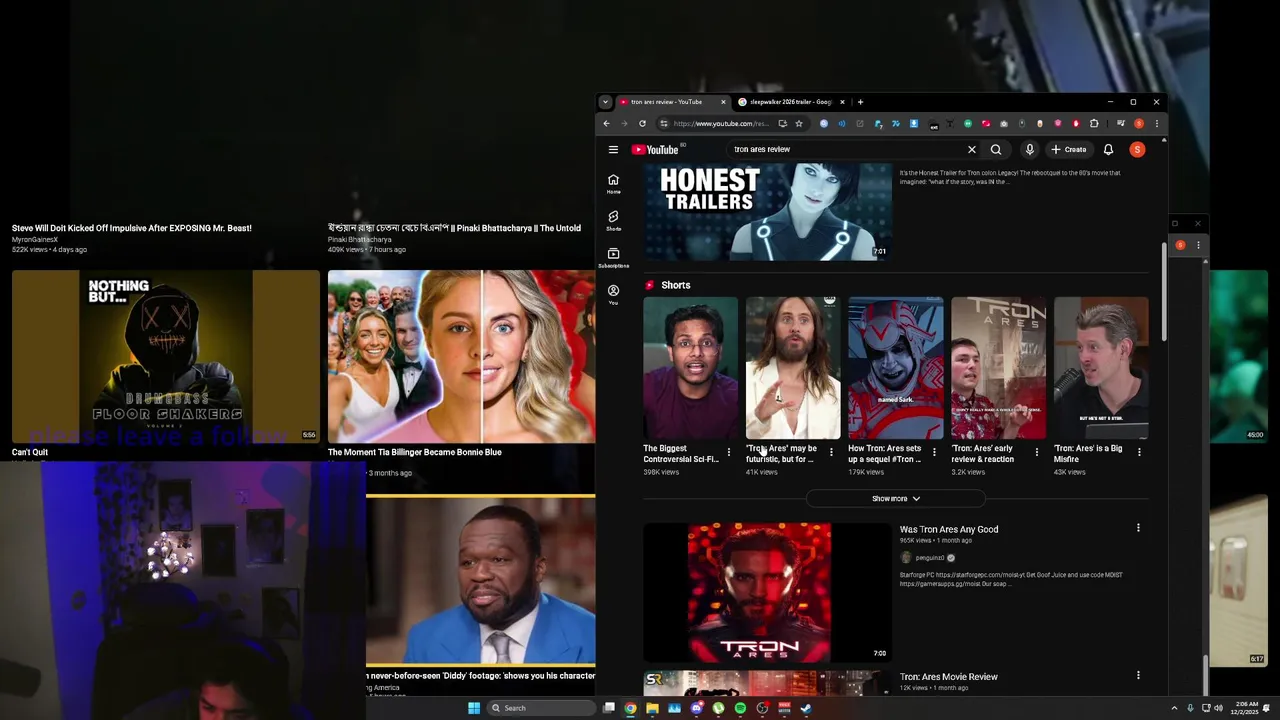
Task: Open options for 'Tron: Ares is a Big Misfire' short
Action: tap(1139, 453)
